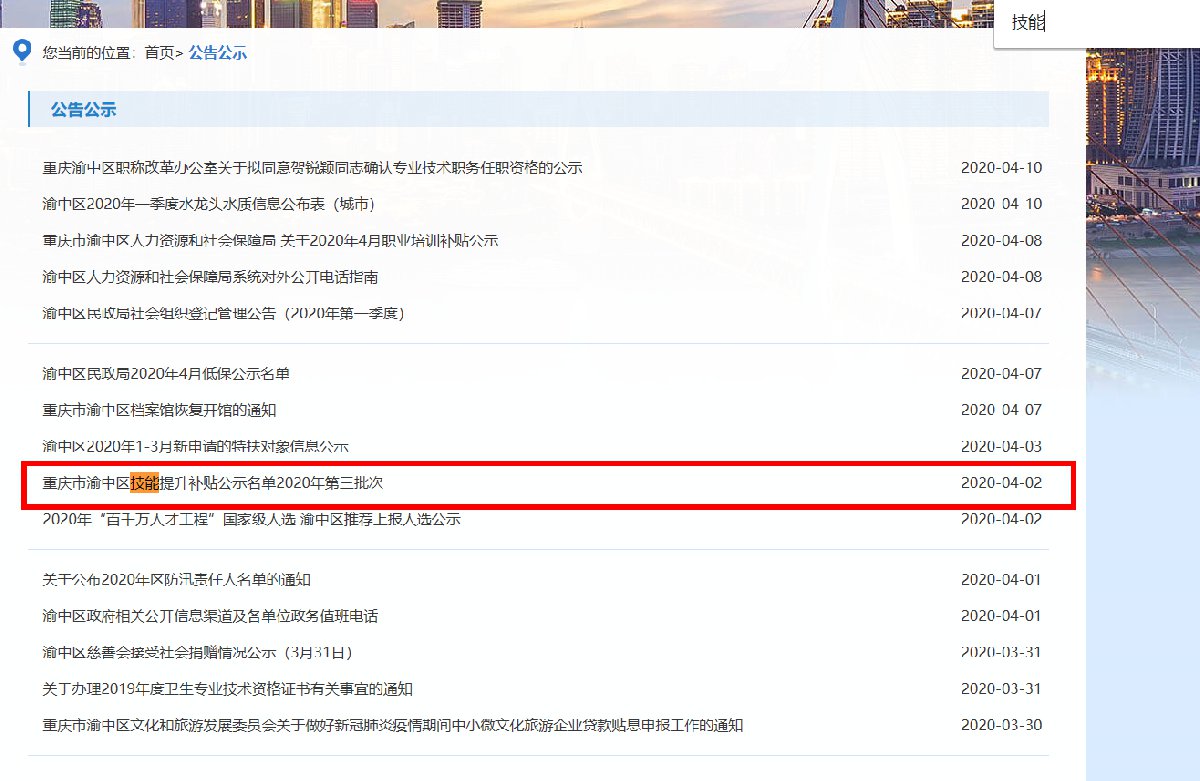Open 渝中区民政局2020年4月低保公示名单

coord(166,374)
